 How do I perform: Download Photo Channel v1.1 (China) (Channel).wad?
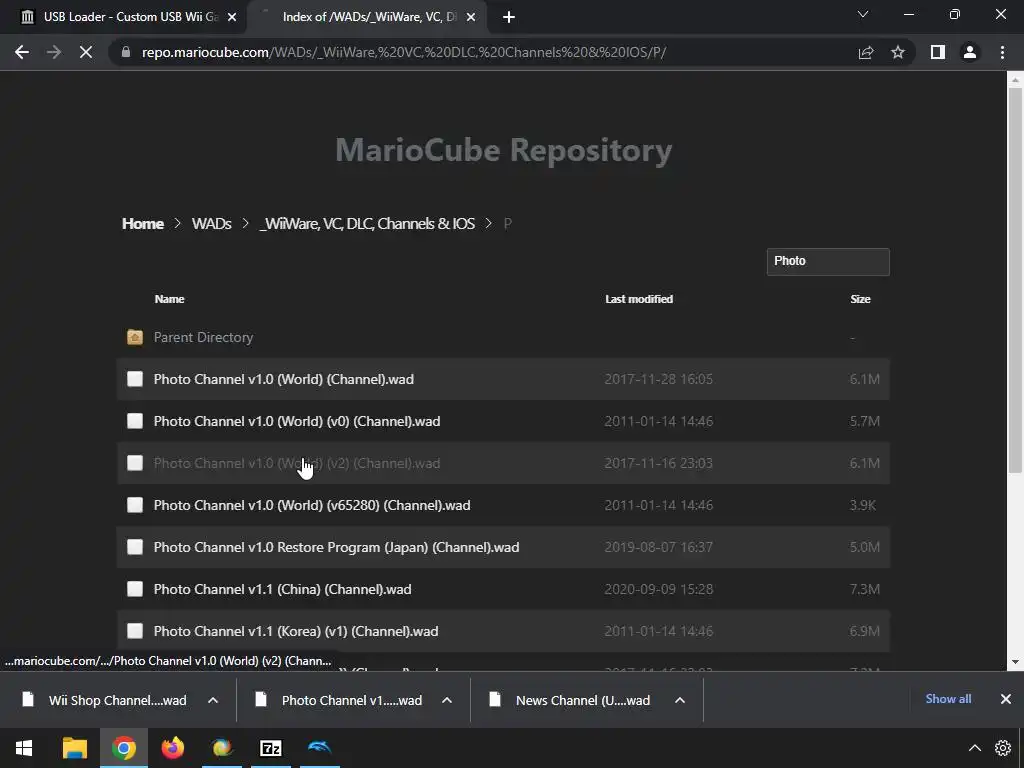point(282,589)
